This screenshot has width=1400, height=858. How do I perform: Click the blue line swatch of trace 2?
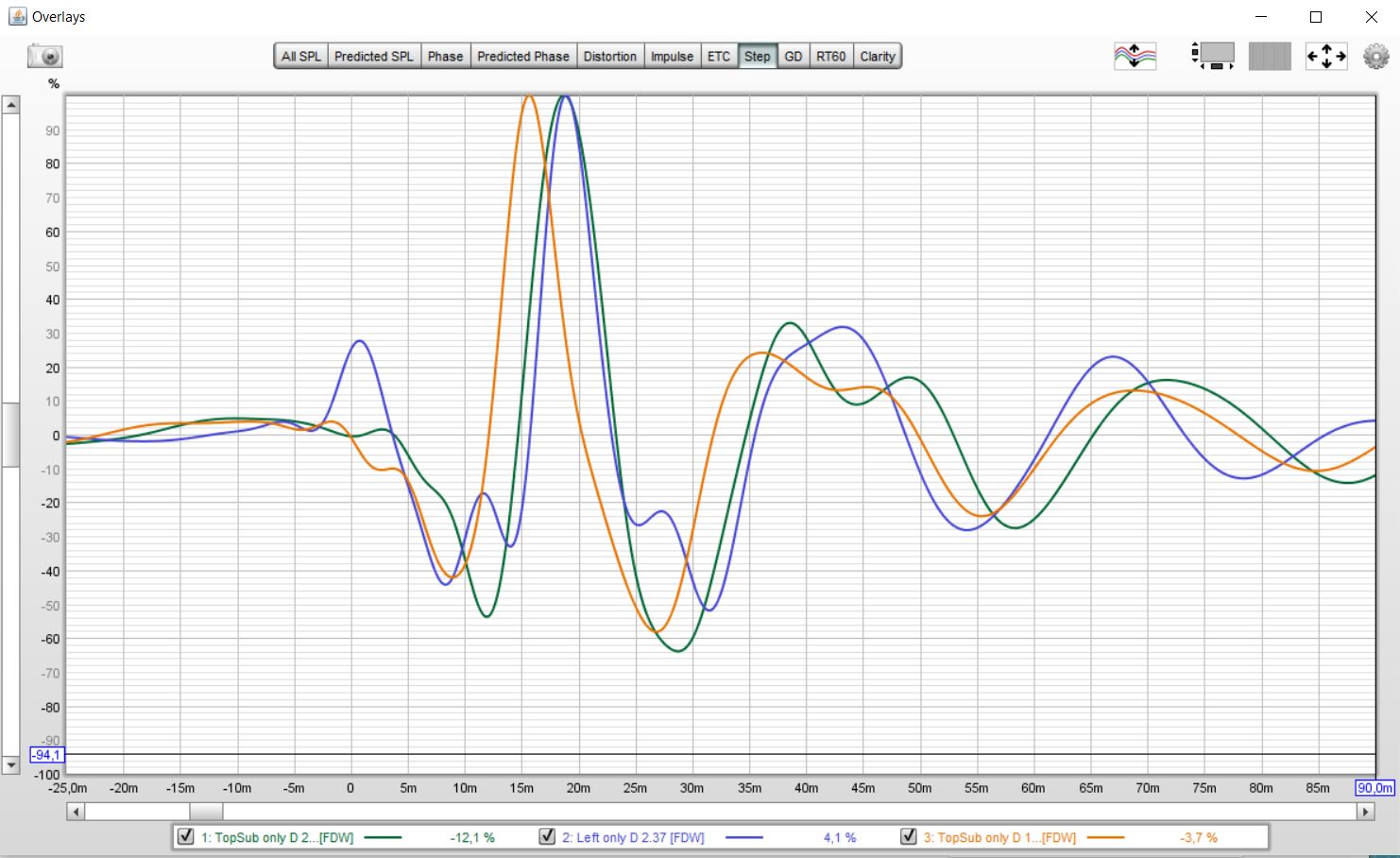coord(744,837)
